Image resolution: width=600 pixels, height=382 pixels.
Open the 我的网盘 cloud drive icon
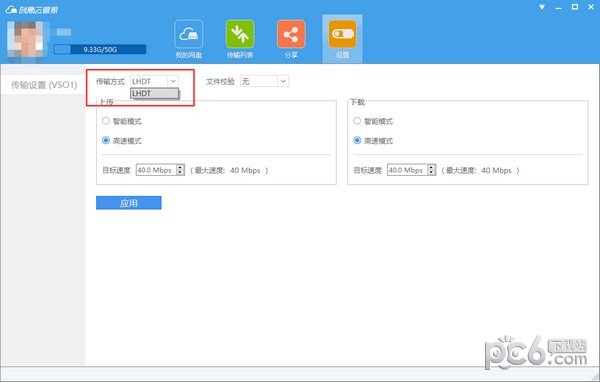pyautogui.click(x=189, y=34)
